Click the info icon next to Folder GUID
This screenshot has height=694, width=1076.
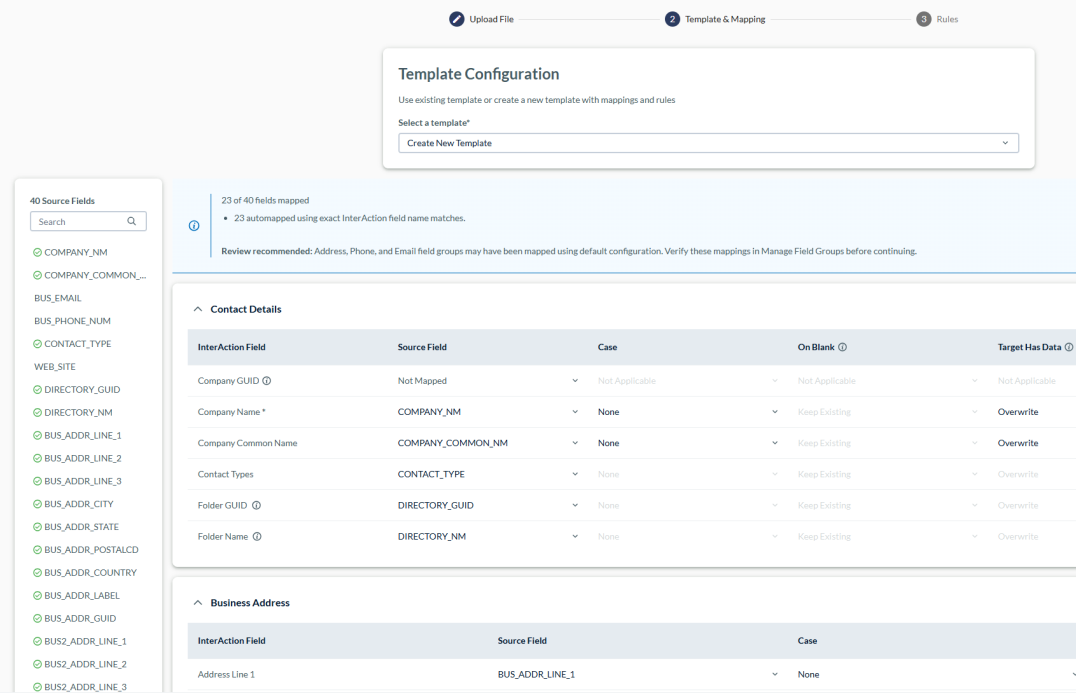click(256, 505)
